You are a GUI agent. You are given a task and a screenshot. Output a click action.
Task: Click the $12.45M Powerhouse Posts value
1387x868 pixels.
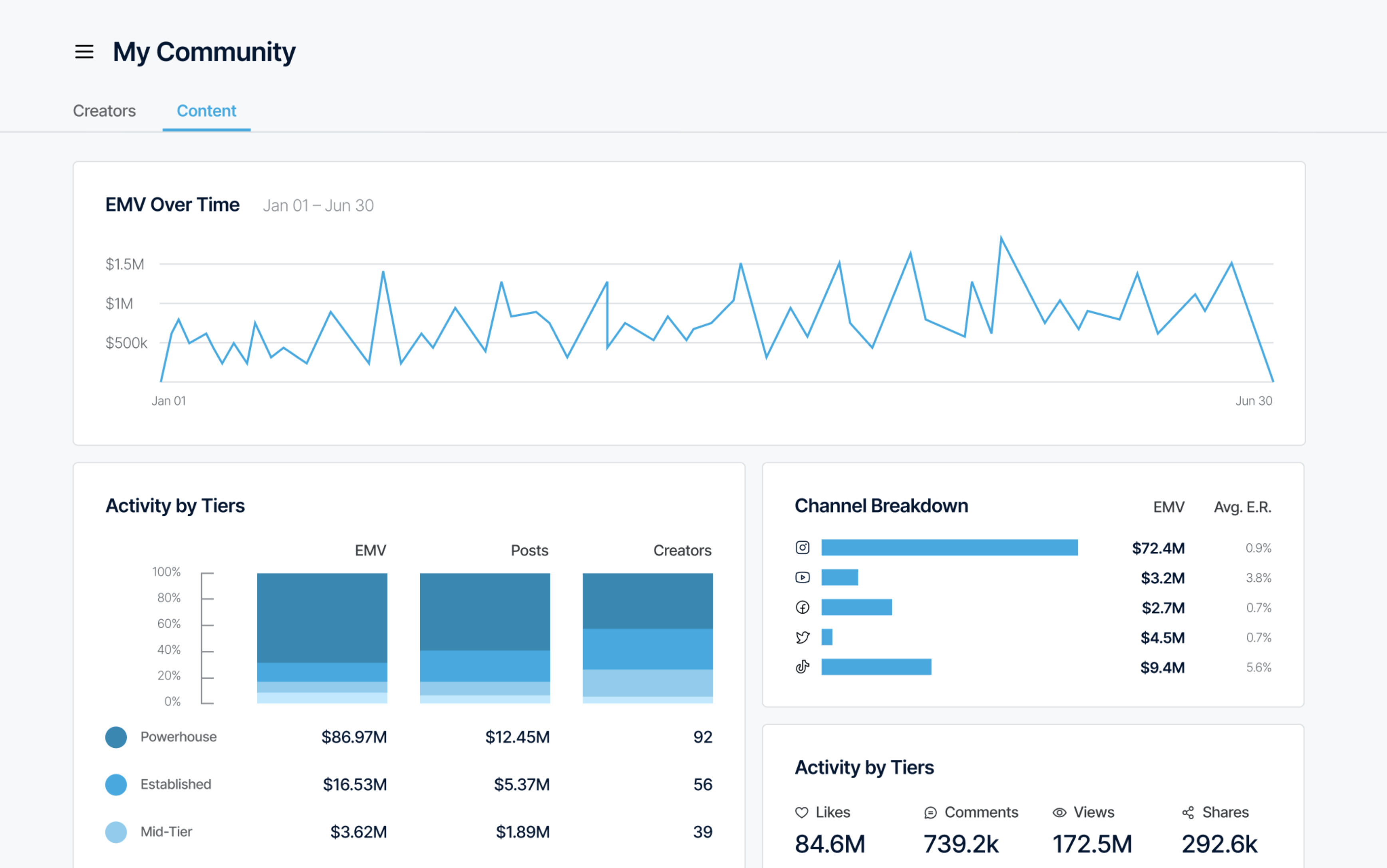tap(517, 737)
